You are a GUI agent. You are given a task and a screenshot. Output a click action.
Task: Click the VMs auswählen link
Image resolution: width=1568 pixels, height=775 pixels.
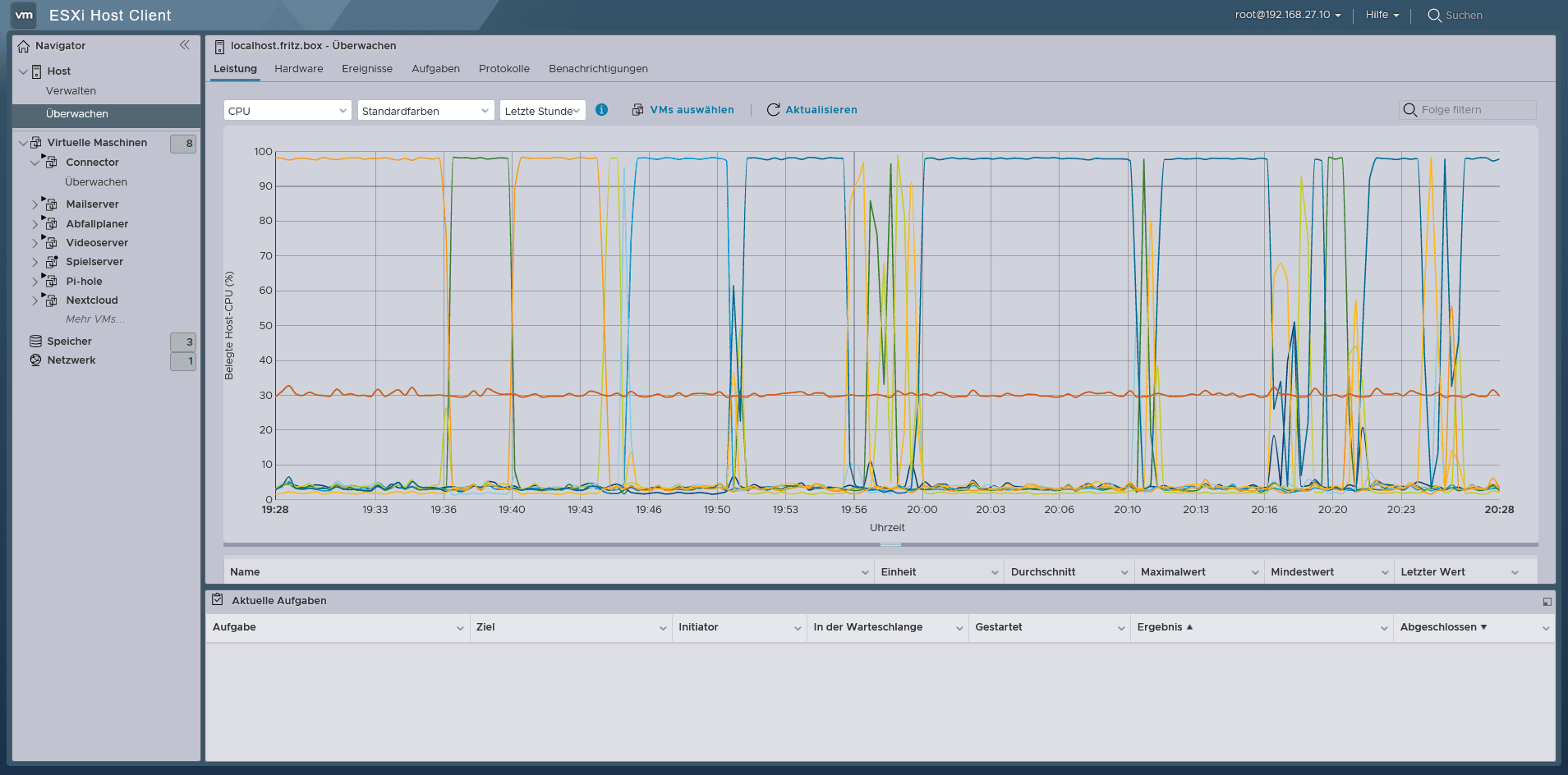692,110
